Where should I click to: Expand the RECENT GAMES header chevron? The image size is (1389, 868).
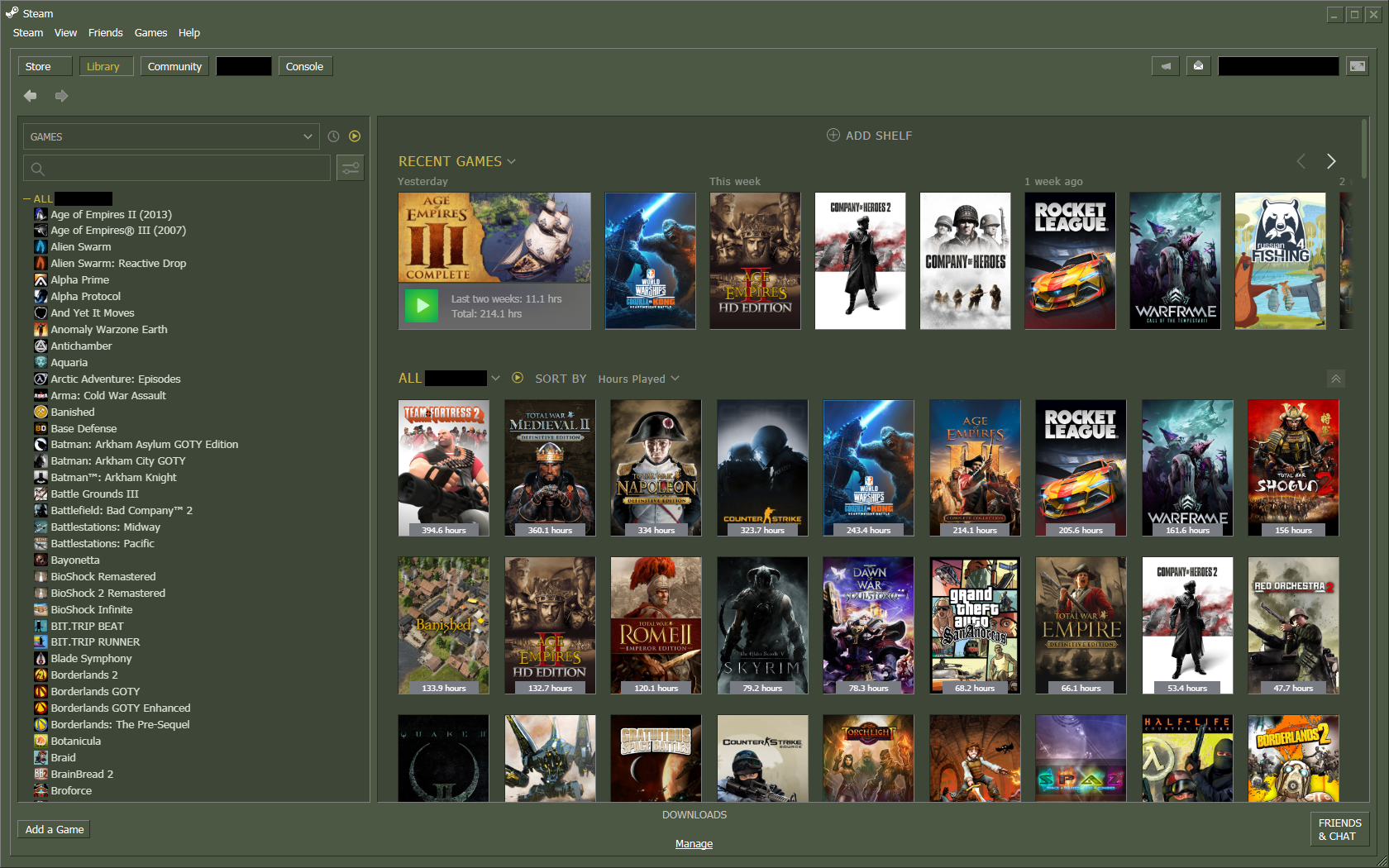(x=512, y=161)
